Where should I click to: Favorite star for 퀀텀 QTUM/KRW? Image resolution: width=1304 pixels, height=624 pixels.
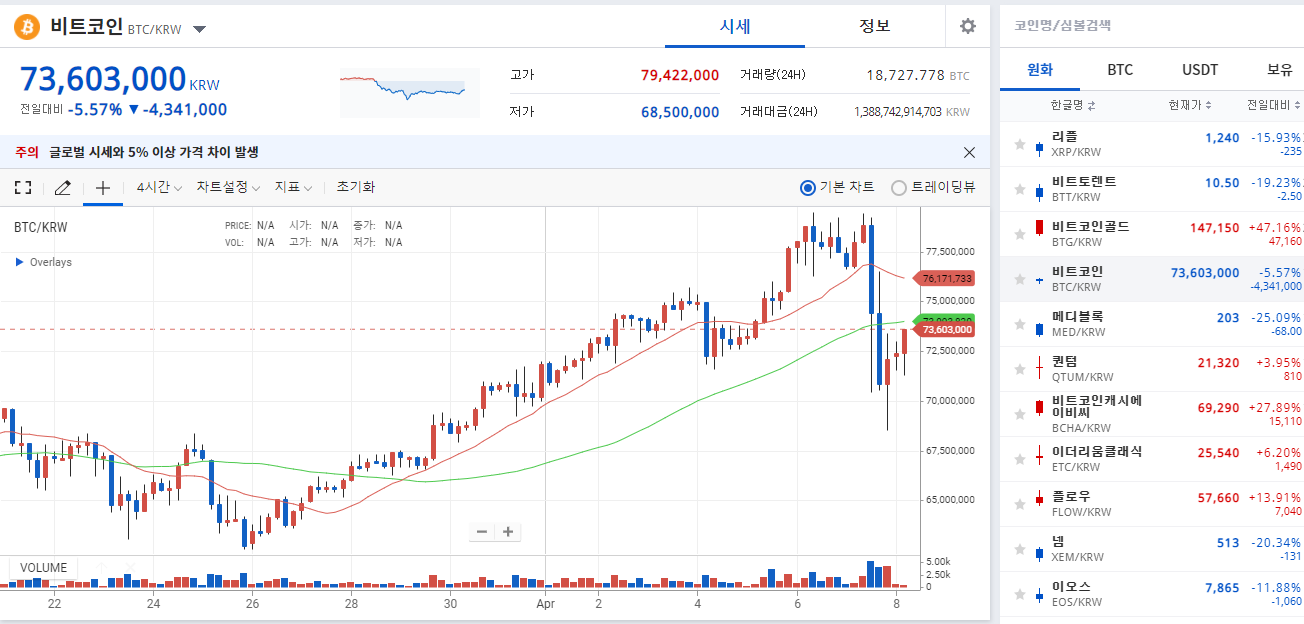pos(1020,369)
